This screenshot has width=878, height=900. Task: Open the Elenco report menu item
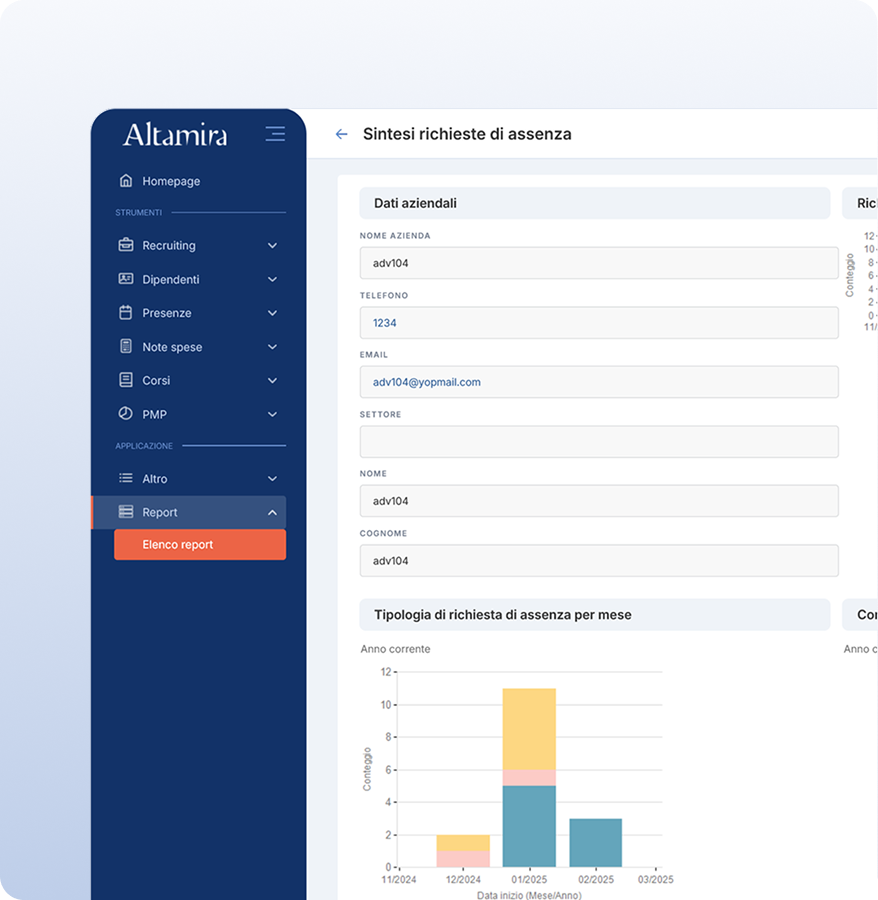click(199, 545)
